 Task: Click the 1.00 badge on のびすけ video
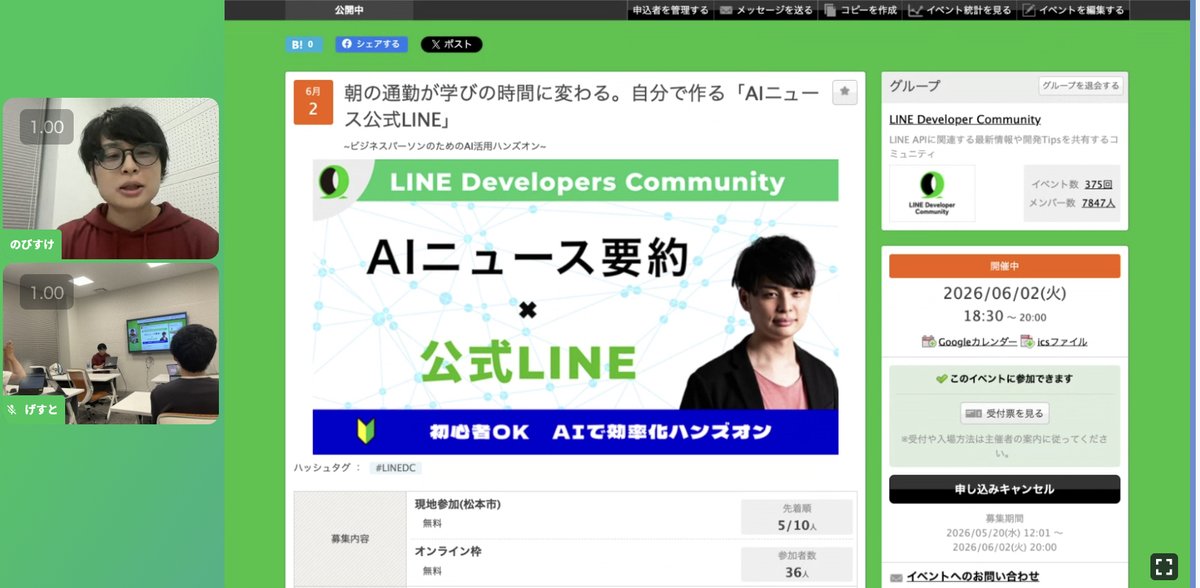(47, 127)
